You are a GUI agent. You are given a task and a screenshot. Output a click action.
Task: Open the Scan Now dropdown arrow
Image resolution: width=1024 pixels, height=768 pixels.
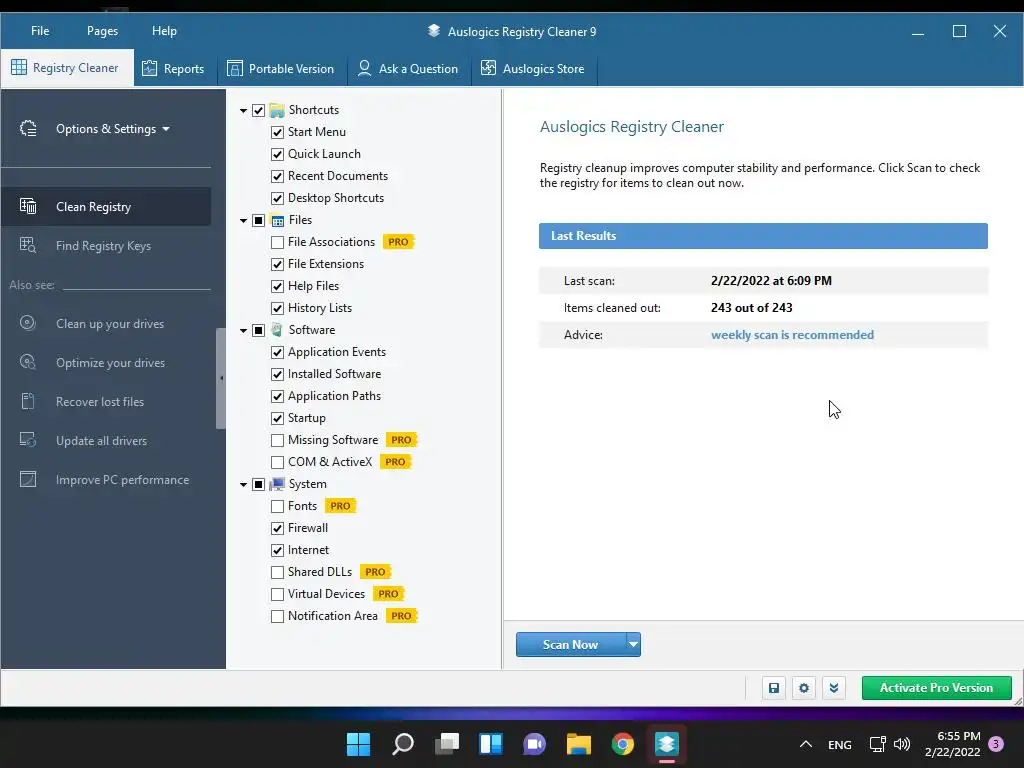pos(633,644)
